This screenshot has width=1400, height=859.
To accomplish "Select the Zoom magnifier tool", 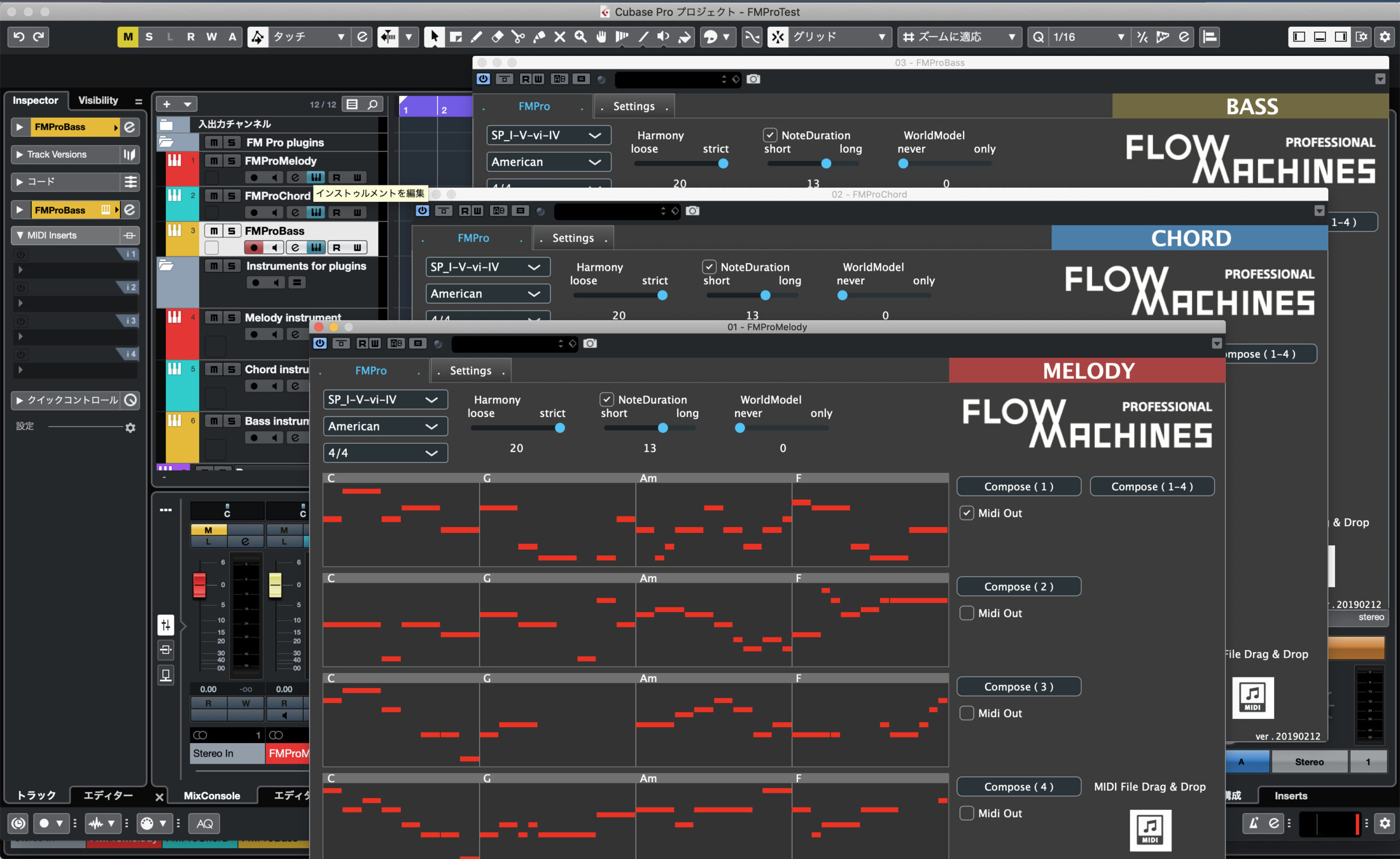I will pos(581,37).
